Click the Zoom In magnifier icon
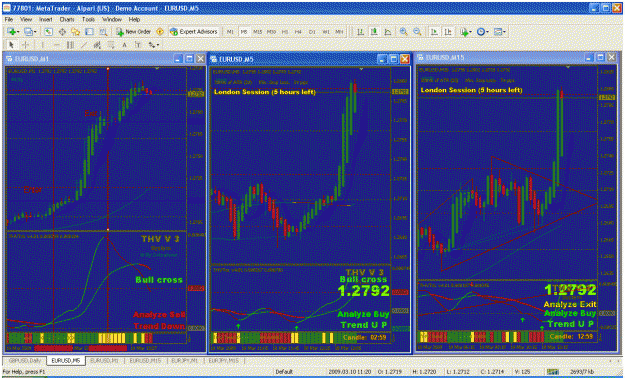The height and width of the screenshot is (378, 625). point(403,32)
